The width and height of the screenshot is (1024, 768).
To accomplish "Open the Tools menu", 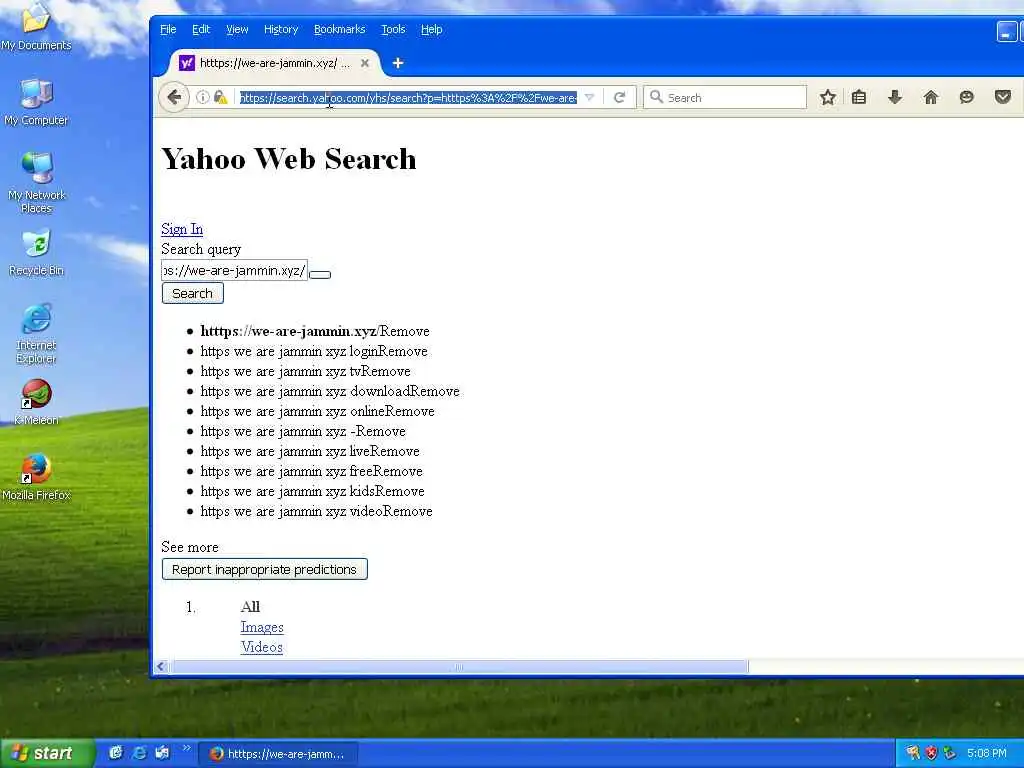I will click(393, 29).
